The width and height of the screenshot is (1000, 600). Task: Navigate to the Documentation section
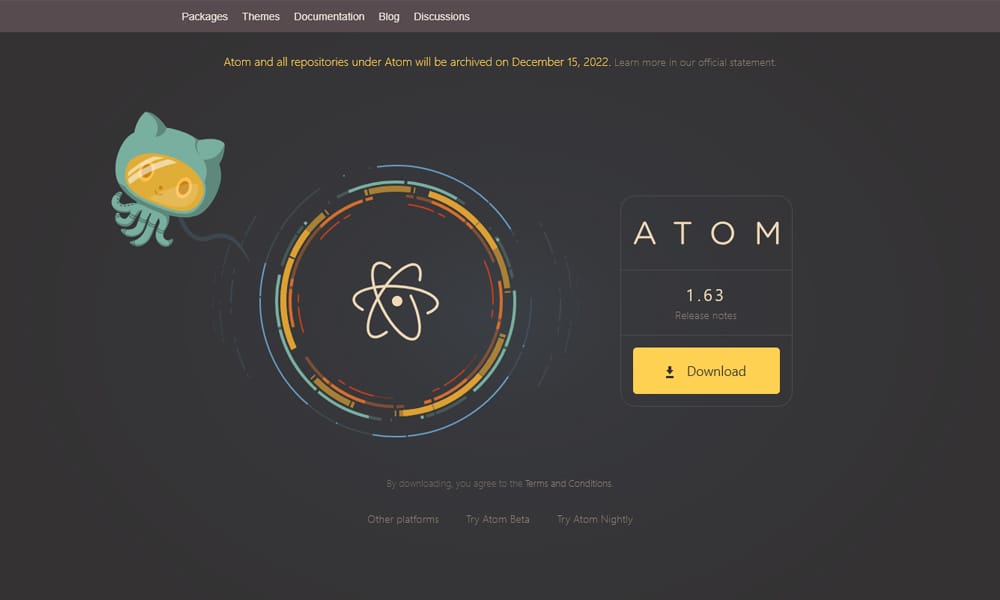coord(329,16)
